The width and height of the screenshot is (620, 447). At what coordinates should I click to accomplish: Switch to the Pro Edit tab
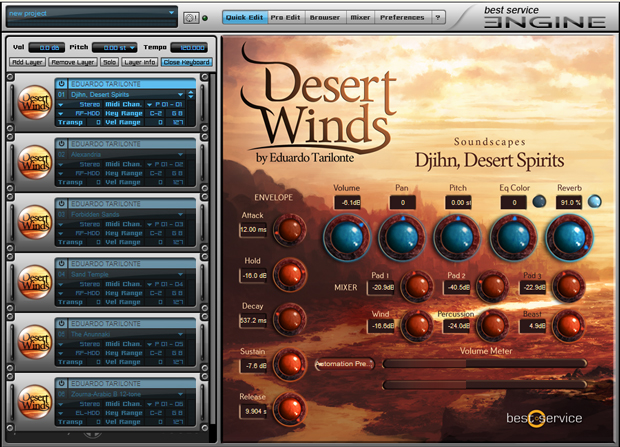(285, 17)
